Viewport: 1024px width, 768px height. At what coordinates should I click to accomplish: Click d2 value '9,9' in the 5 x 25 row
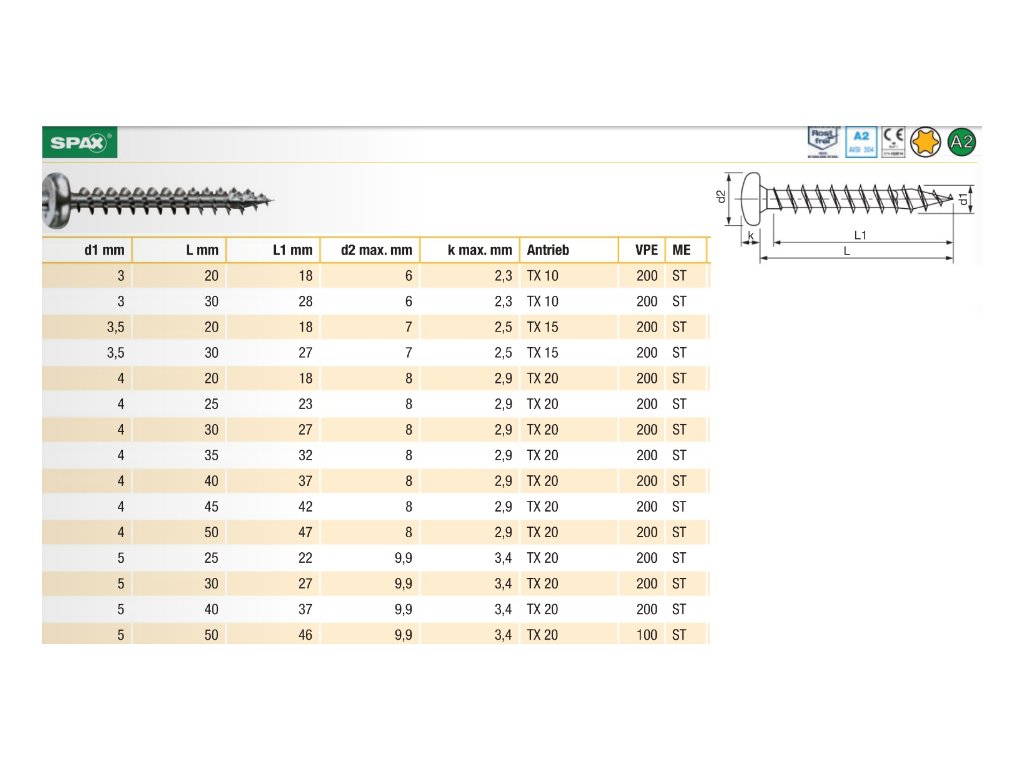(x=404, y=558)
